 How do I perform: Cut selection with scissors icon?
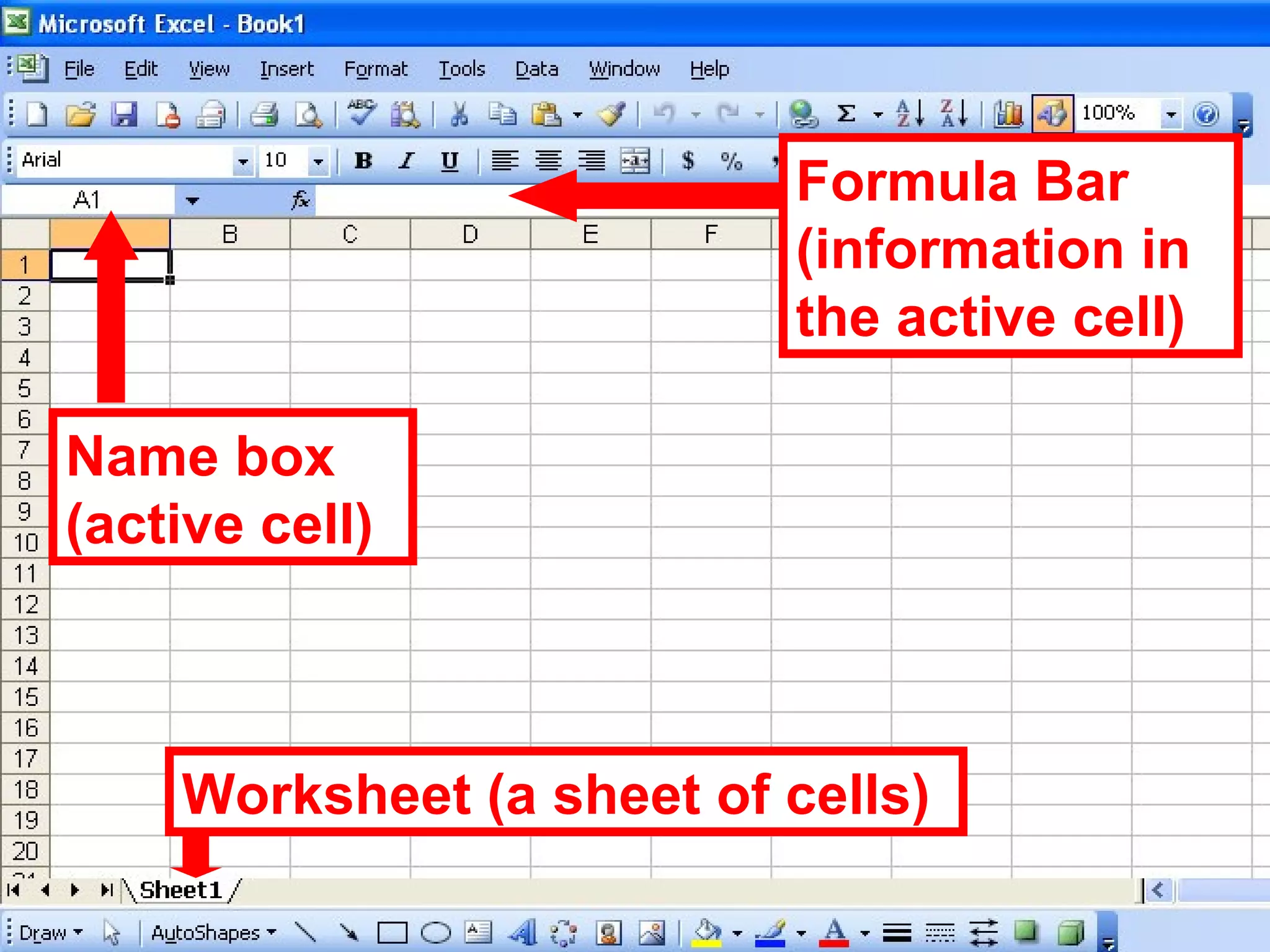(459, 115)
